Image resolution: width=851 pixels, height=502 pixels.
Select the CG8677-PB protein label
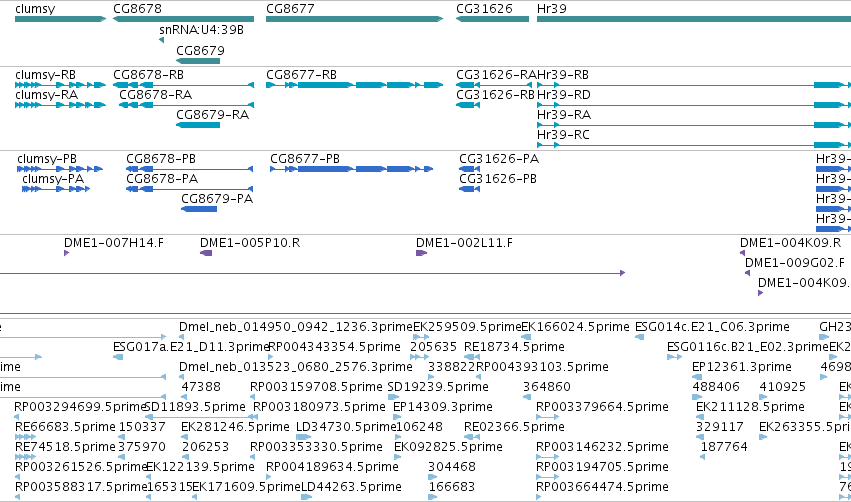click(x=305, y=159)
